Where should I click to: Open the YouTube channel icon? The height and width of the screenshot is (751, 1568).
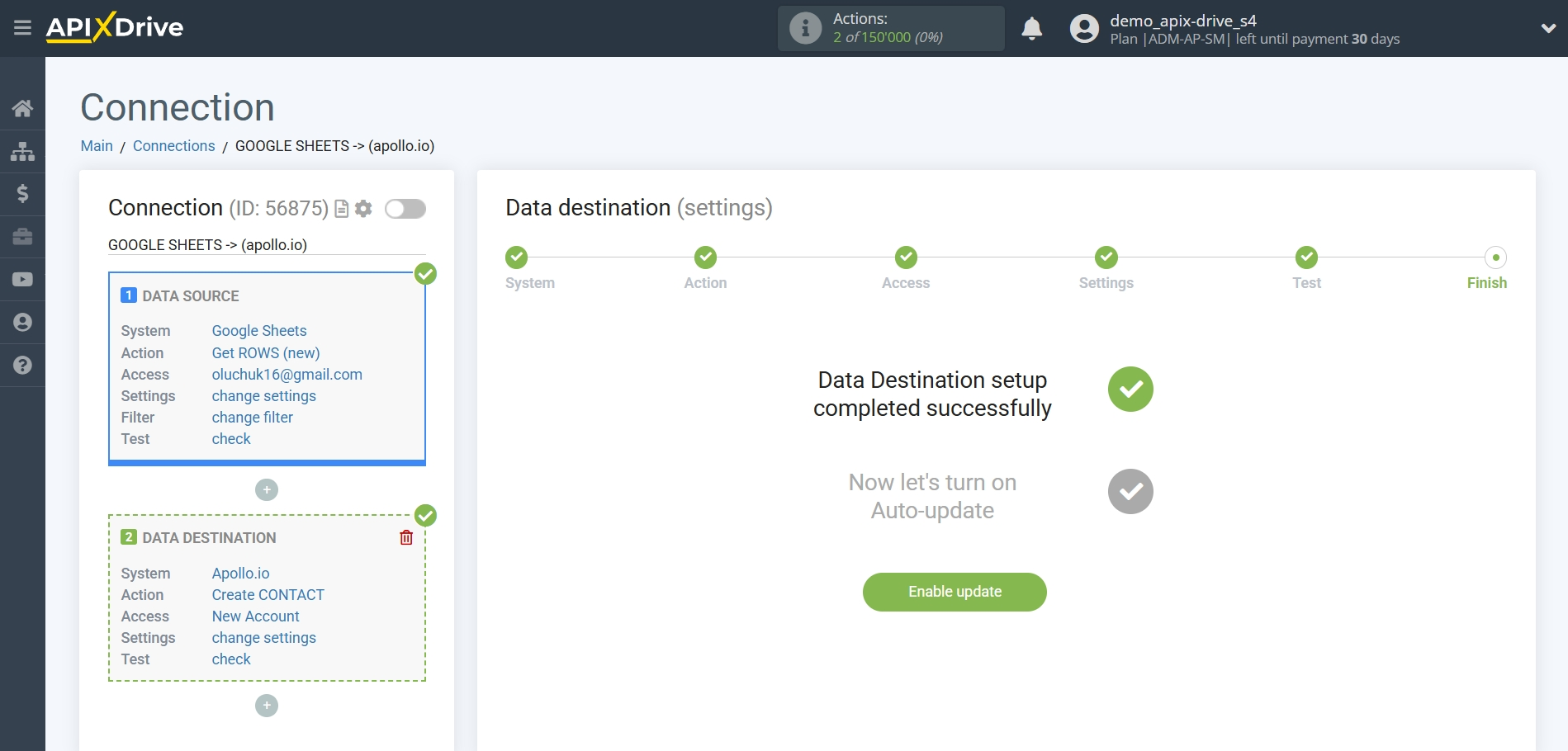click(x=22, y=280)
